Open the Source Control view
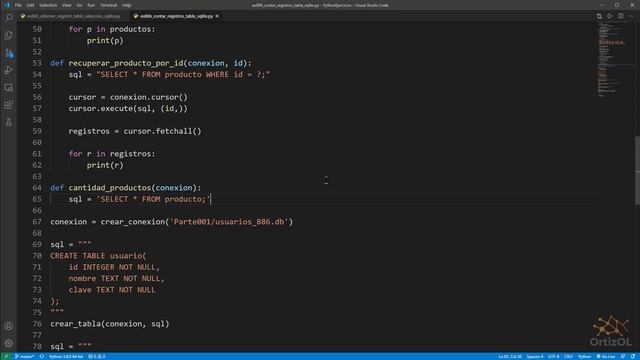Viewport: 640px width, 360px height. 9,53
